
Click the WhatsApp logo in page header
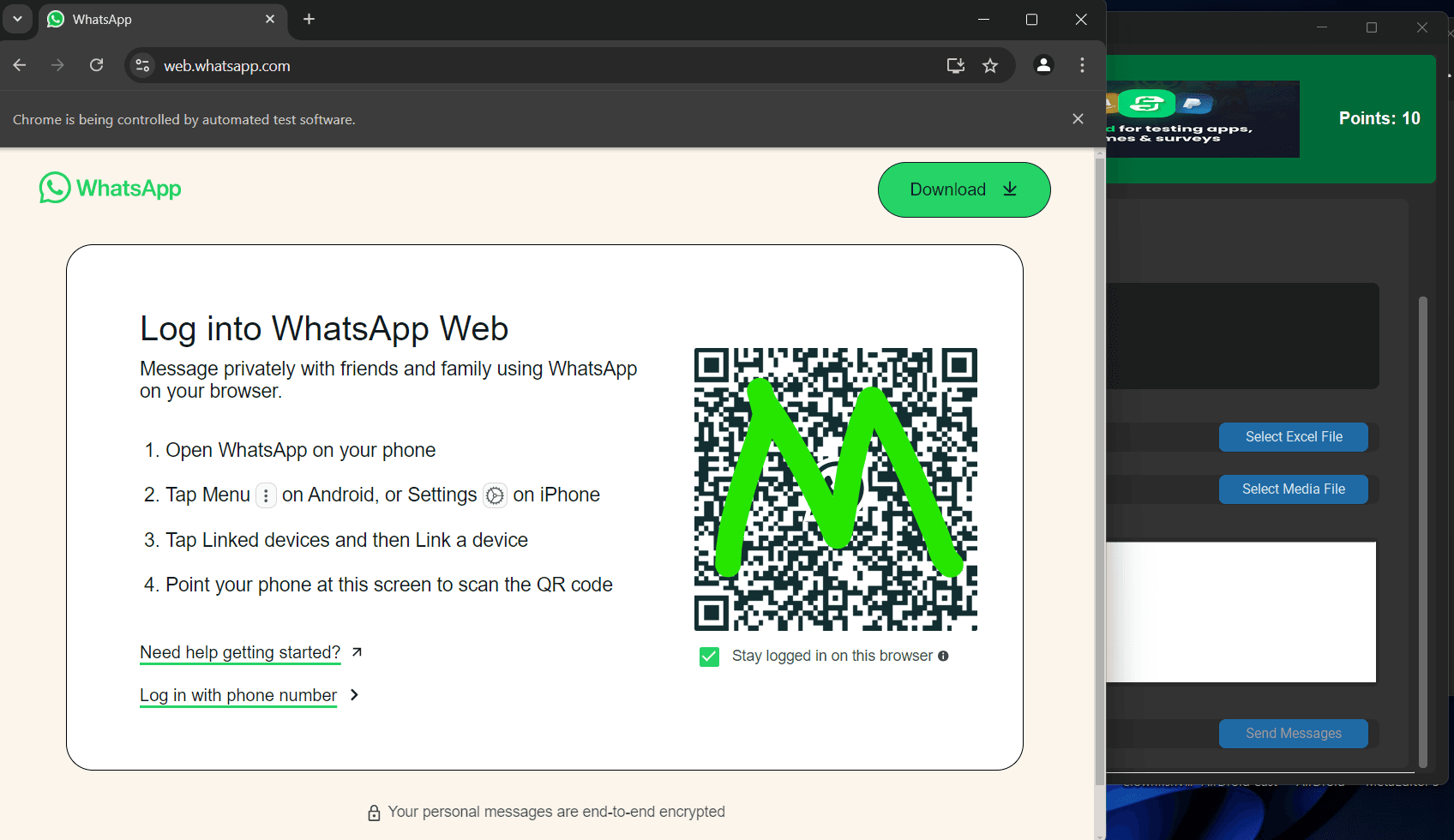point(110,189)
